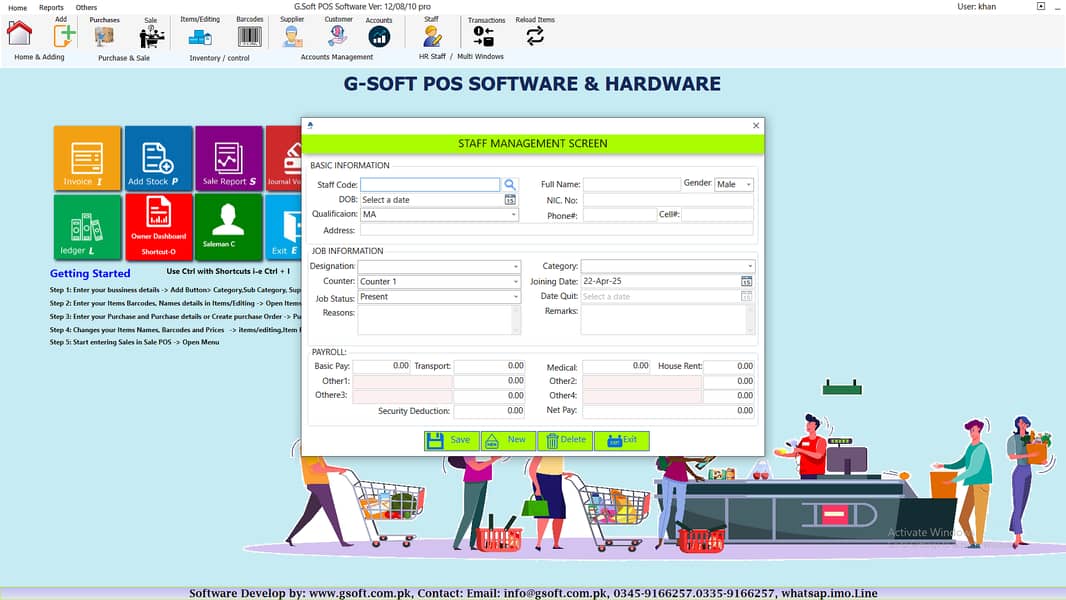Open the Counter dropdown showing Counter 1
Image resolution: width=1066 pixels, height=600 pixels.
(x=439, y=281)
